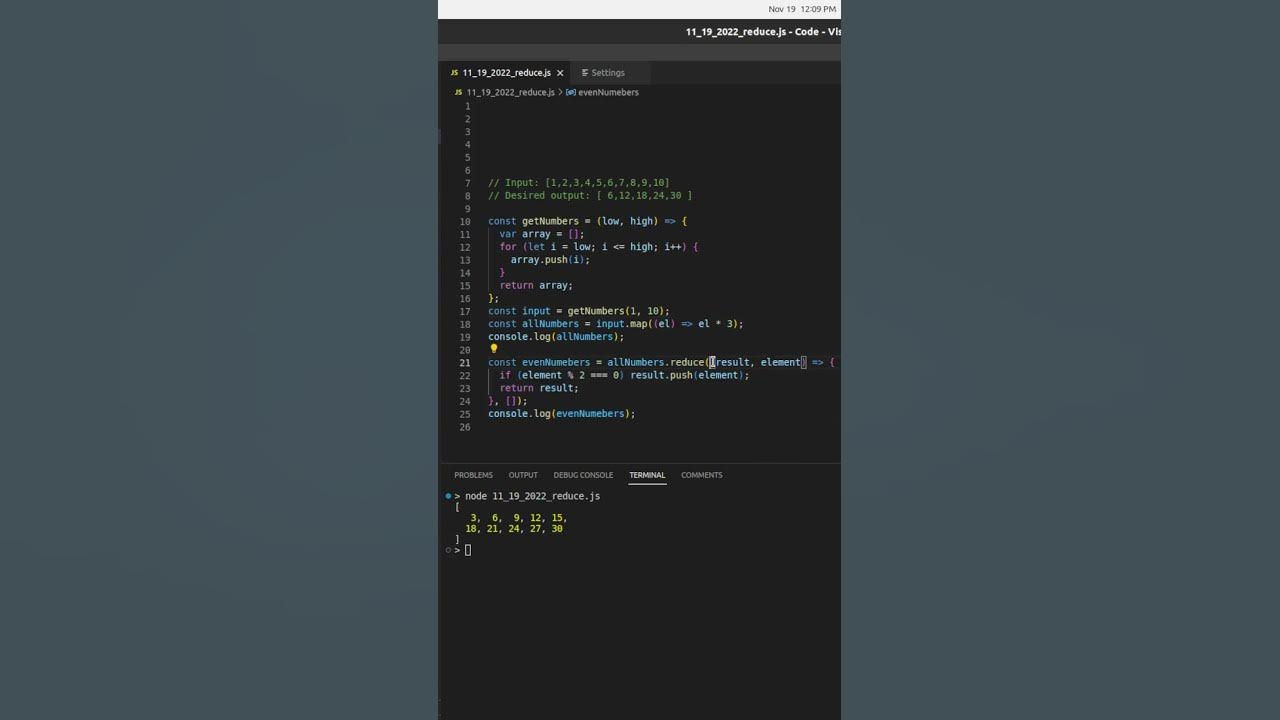Click the JS file icon in the editor tab
1280x720 pixels.
[454, 73]
